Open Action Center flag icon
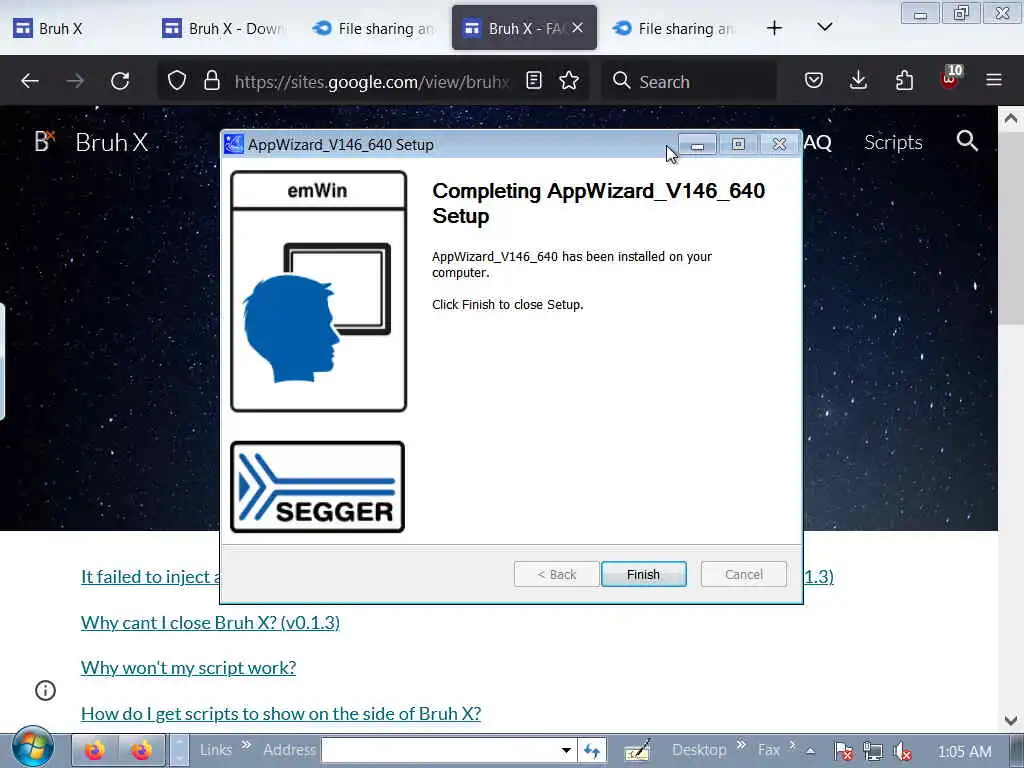Screen dimensions: 1024x768 point(842,751)
